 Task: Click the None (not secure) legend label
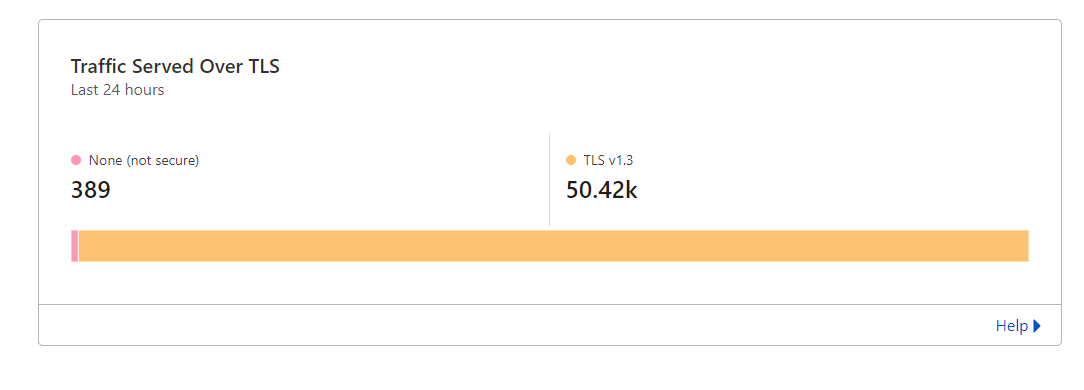pyautogui.click(x=144, y=160)
